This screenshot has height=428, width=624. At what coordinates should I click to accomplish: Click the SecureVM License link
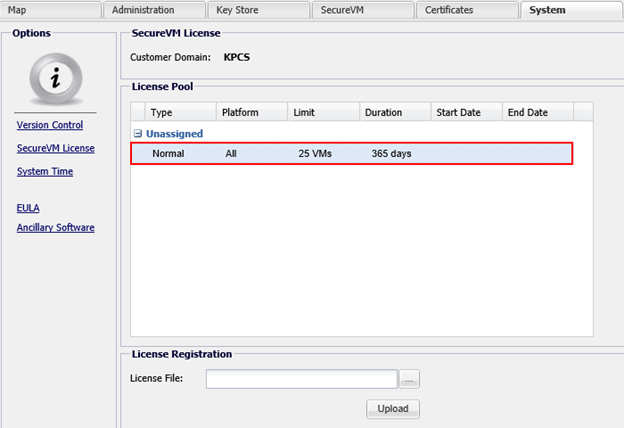click(x=56, y=148)
